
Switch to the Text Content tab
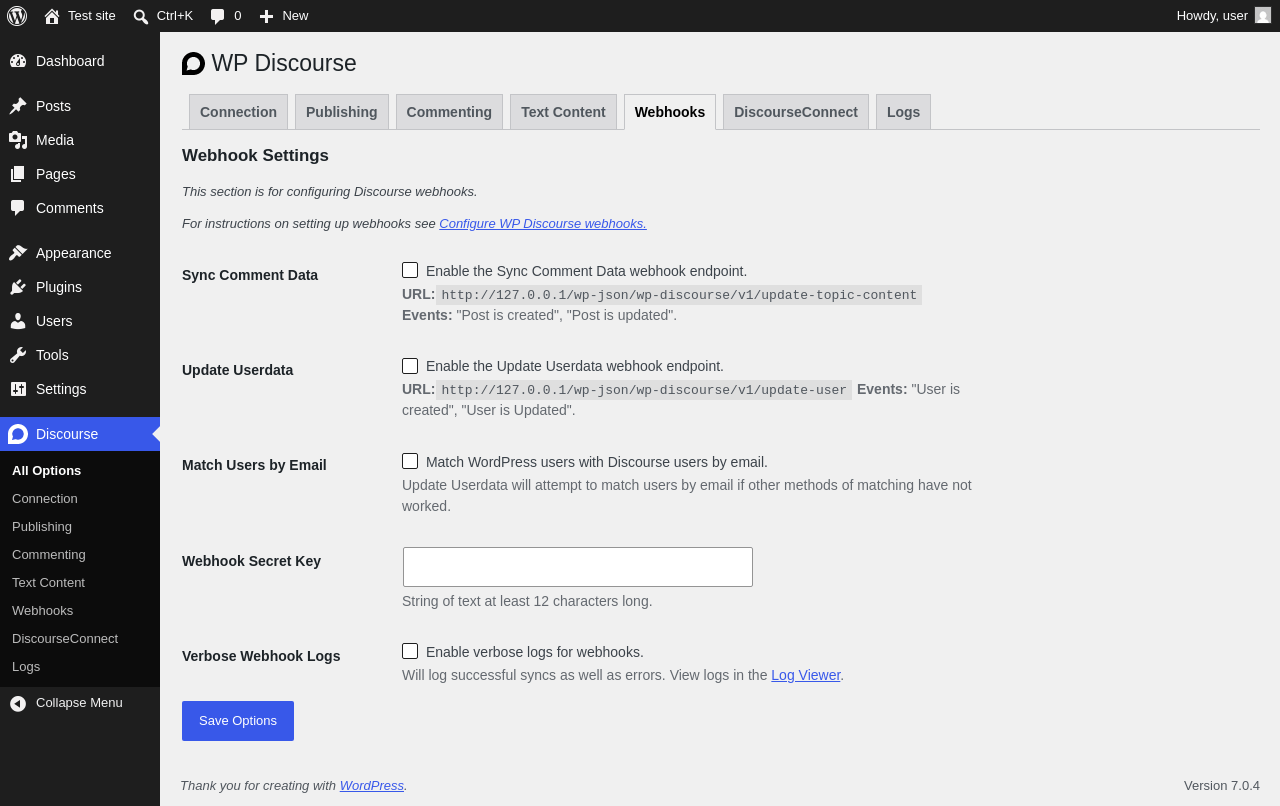tap(563, 112)
